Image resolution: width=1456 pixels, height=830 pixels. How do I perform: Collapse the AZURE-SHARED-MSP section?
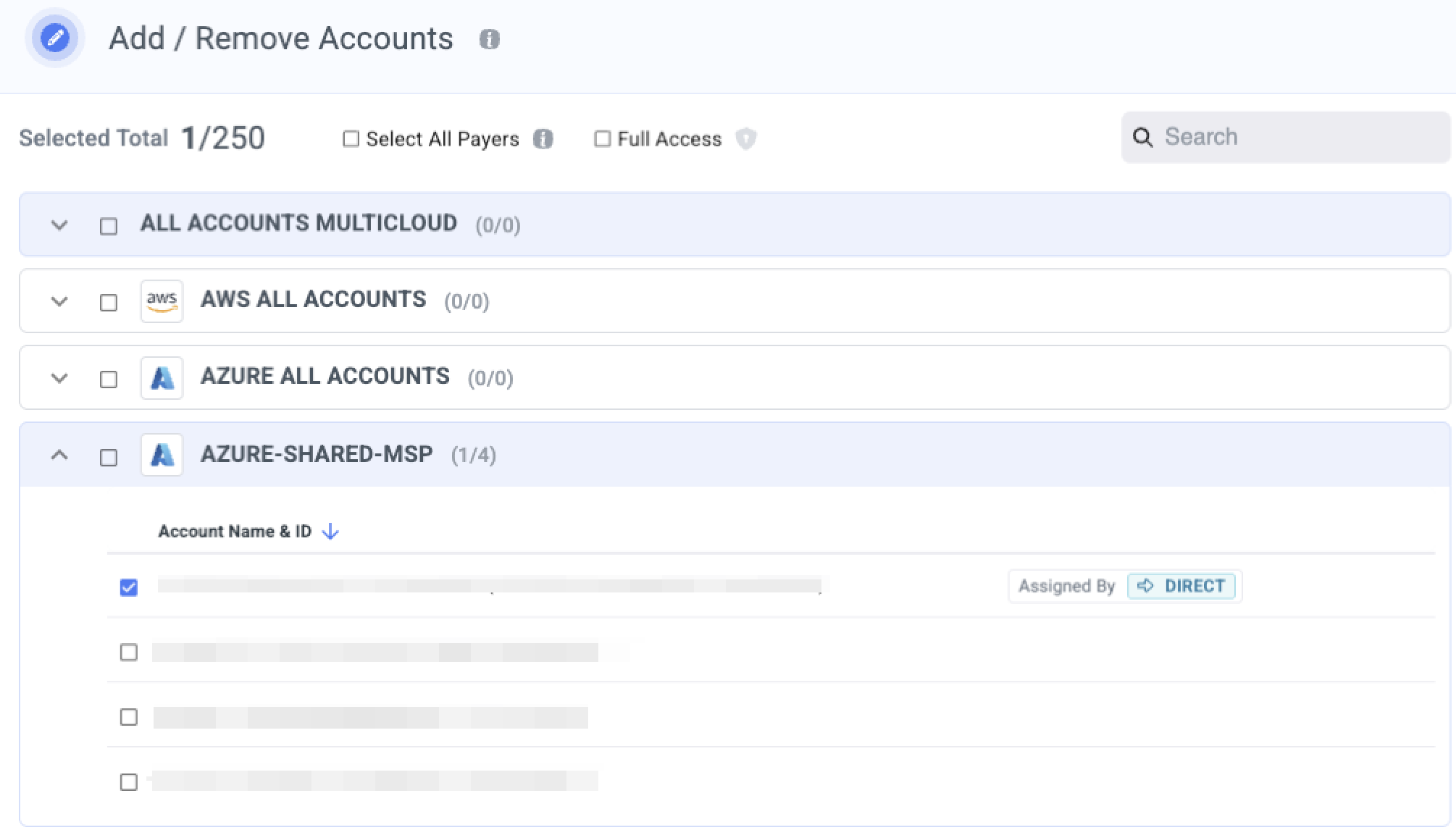[59, 456]
